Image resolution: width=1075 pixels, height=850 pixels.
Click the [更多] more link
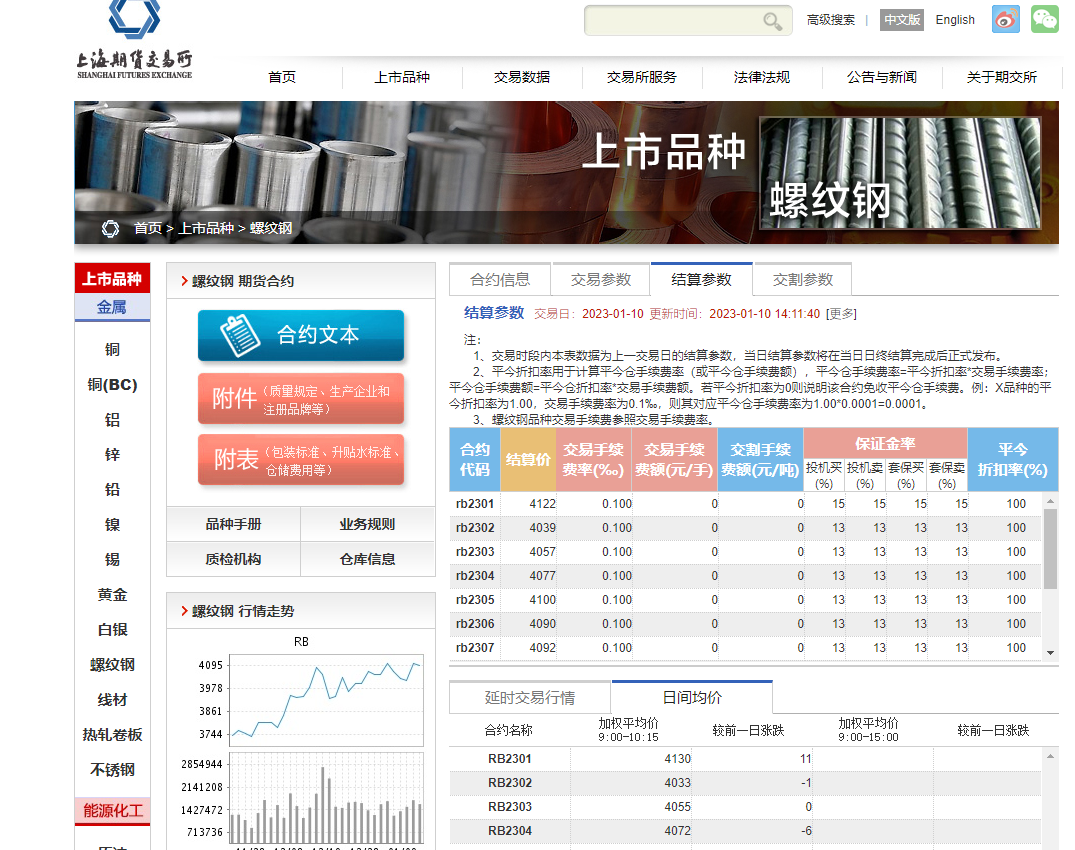coord(841,314)
